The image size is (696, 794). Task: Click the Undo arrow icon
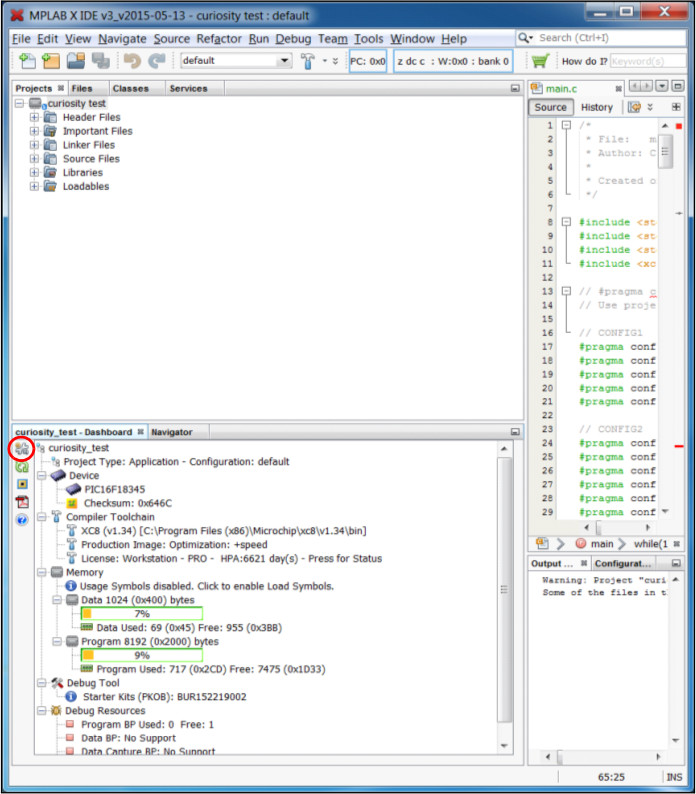[x=132, y=61]
